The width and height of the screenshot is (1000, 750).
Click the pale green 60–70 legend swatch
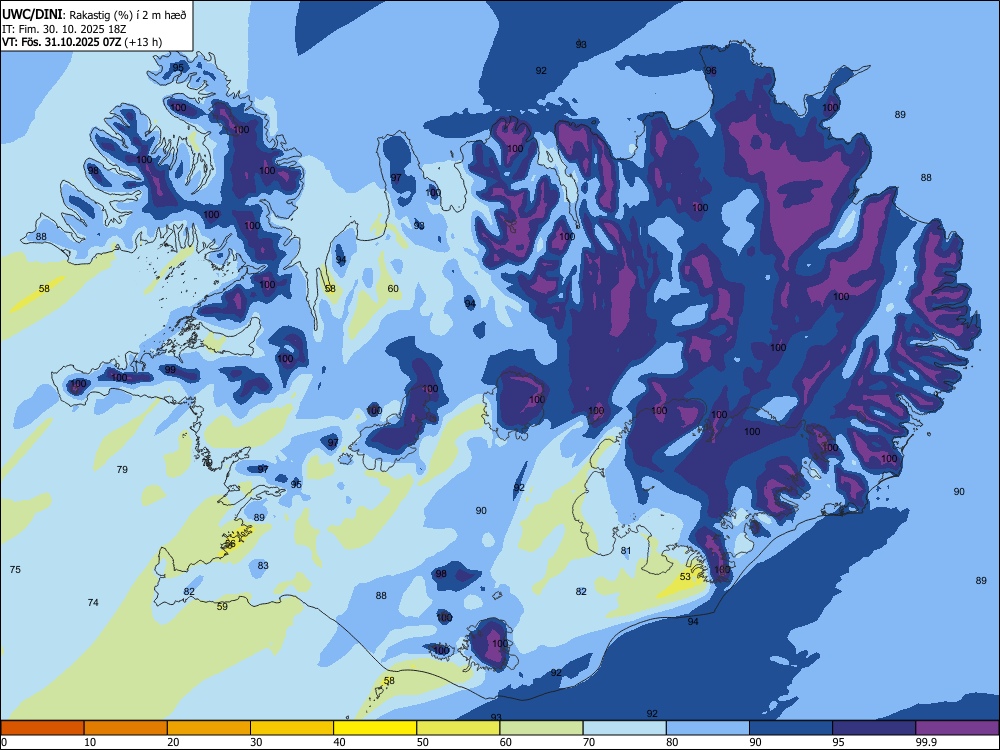coord(541,728)
